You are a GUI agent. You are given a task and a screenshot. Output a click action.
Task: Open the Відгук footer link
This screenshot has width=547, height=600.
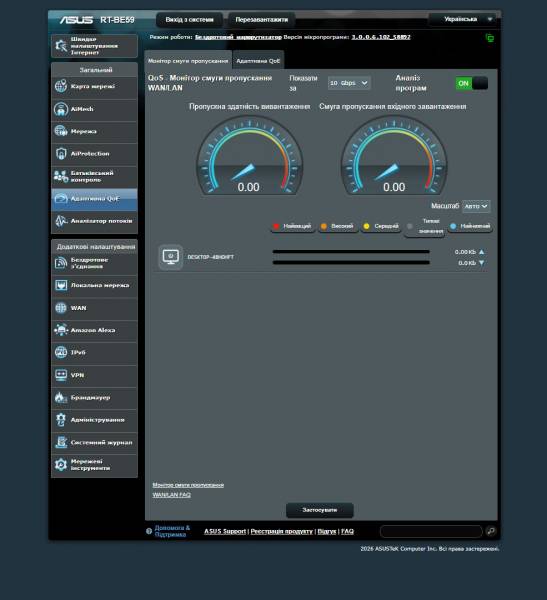tap(327, 531)
